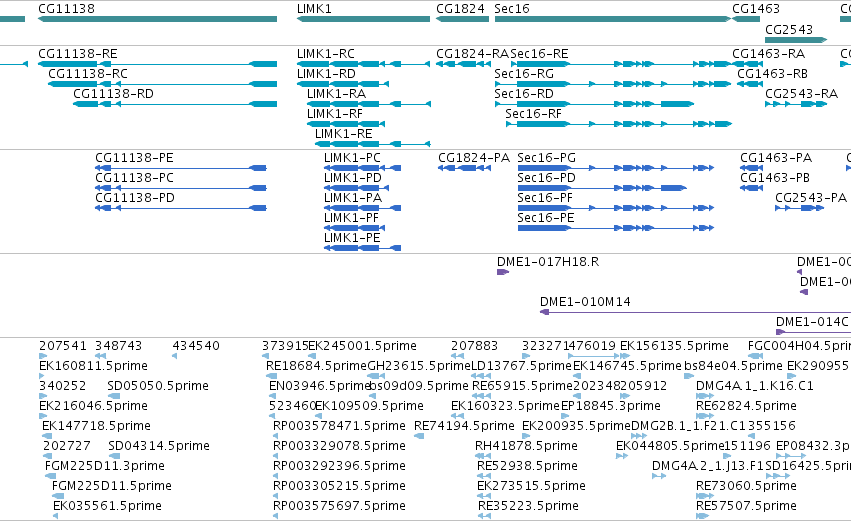Open the LIMK1-PA protein

[x=353, y=198]
